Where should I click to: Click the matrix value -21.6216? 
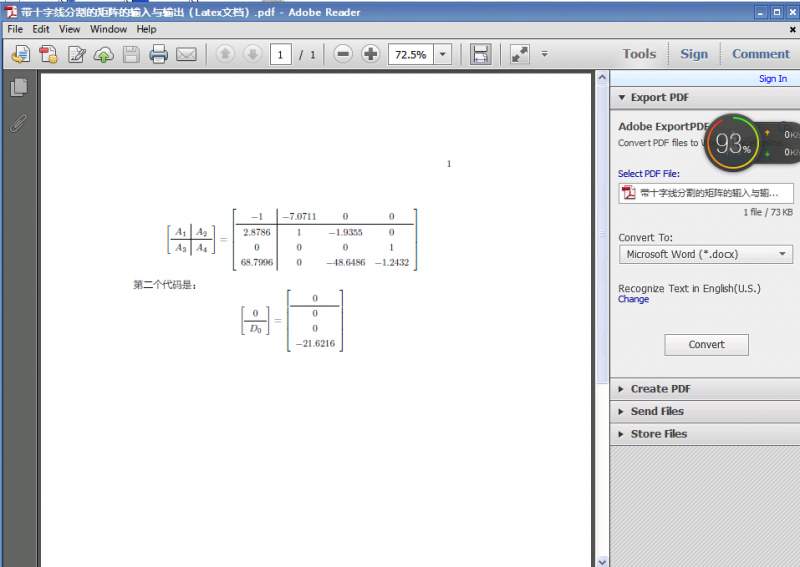[x=315, y=343]
